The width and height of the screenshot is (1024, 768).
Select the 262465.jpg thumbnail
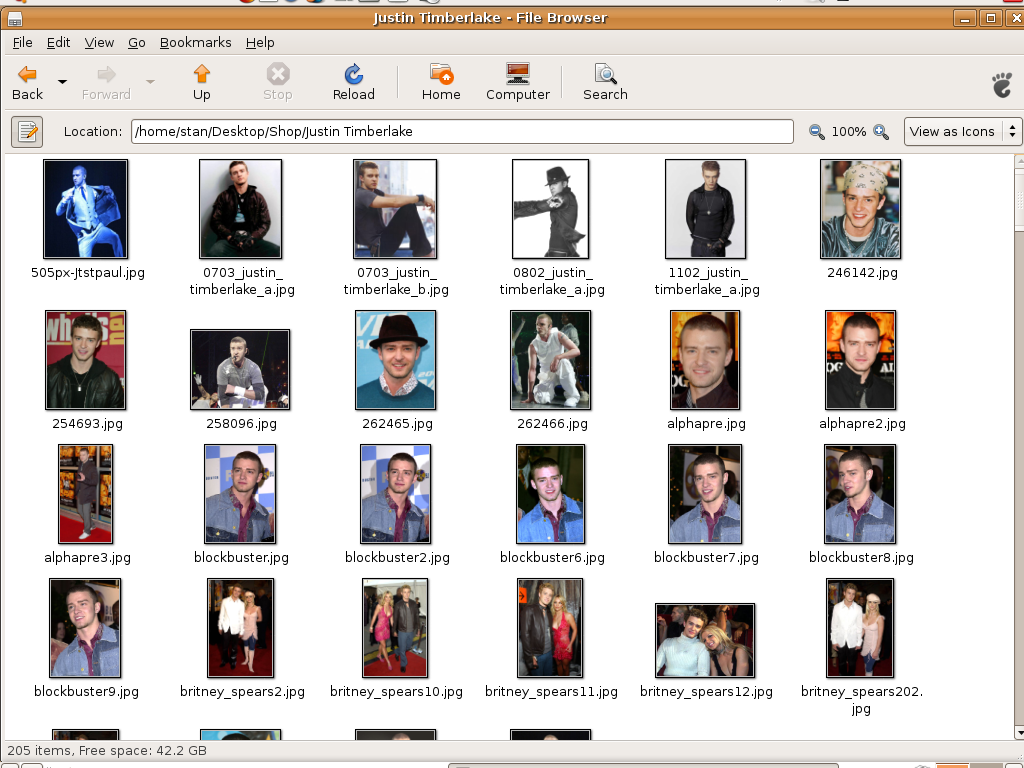click(x=396, y=360)
